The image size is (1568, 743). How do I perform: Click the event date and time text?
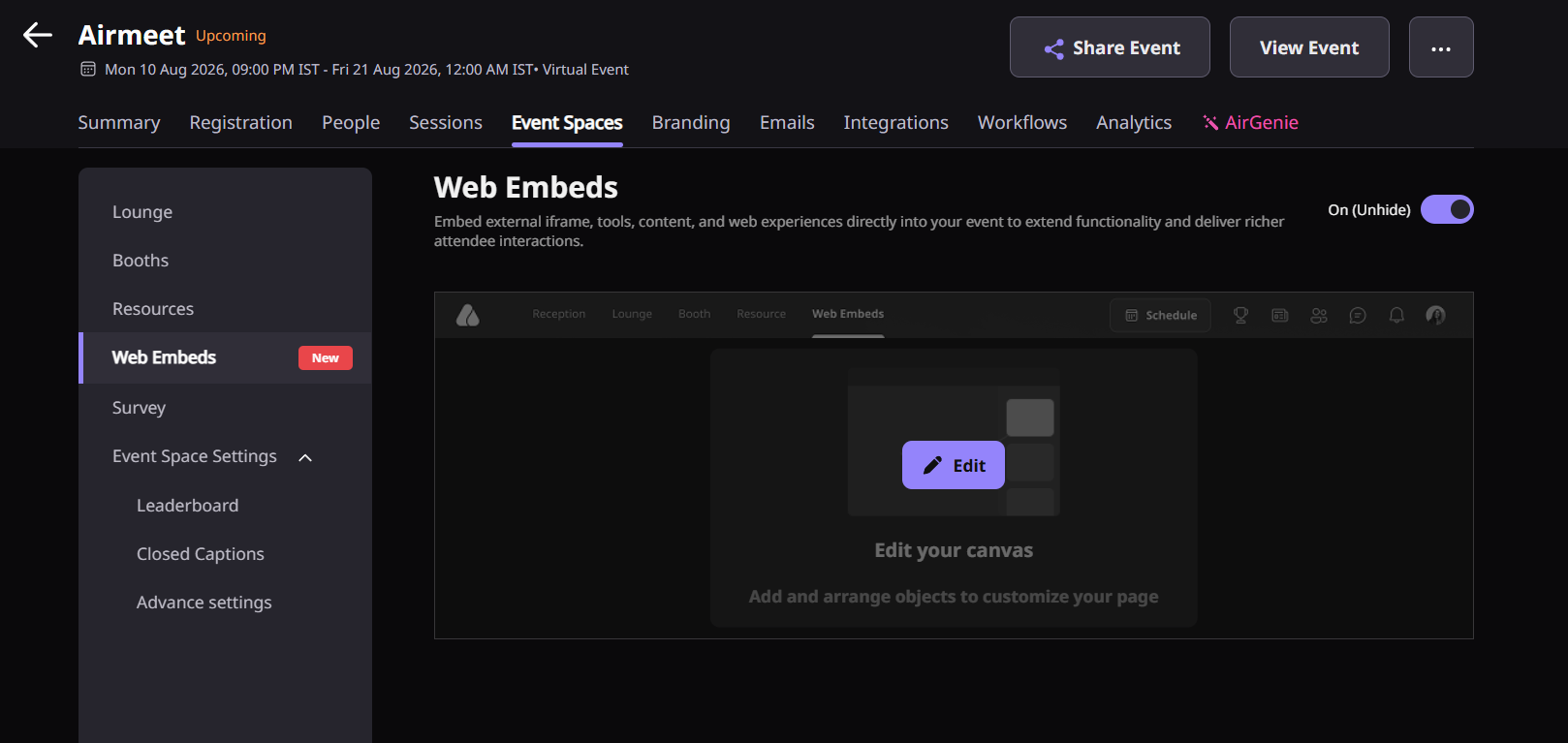point(366,70)
